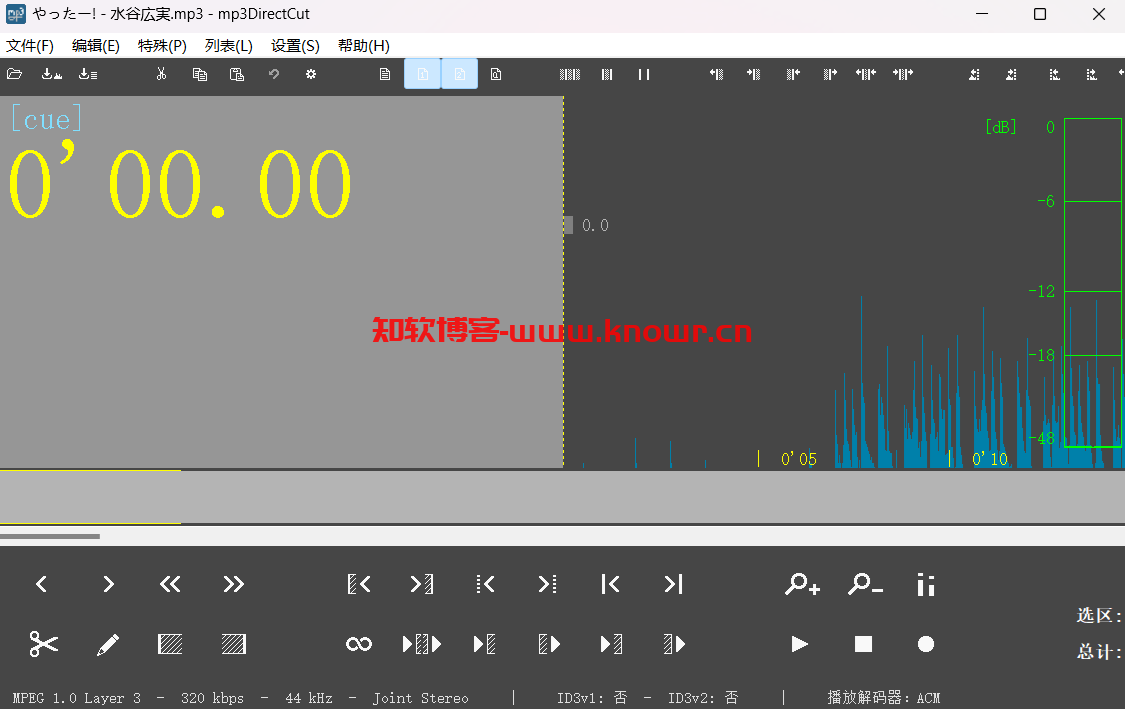Open the 帮助(H) menu
Screen dimensions: 1125x709
(x=363, y=46)
